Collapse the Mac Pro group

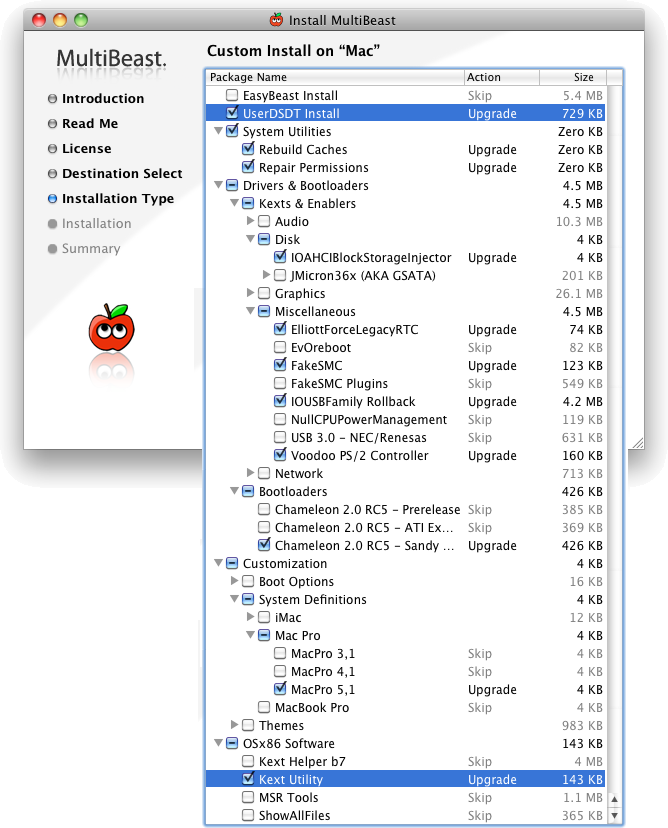[251, 635]
